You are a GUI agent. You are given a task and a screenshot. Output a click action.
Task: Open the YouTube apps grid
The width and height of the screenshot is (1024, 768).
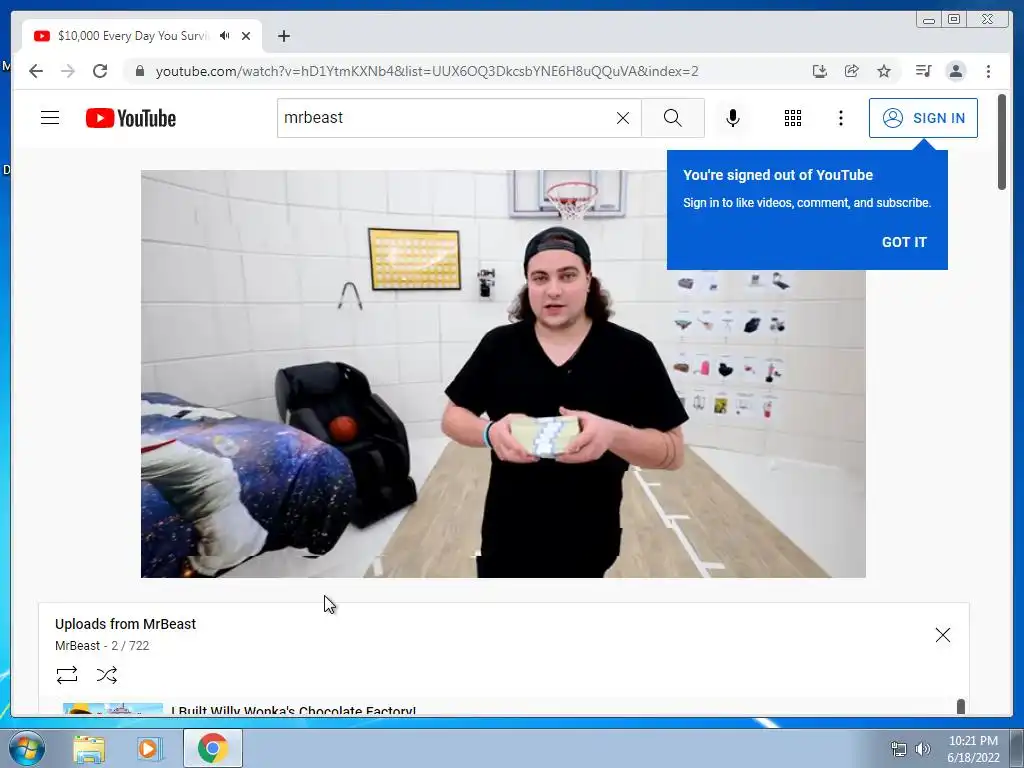point(793,118)
